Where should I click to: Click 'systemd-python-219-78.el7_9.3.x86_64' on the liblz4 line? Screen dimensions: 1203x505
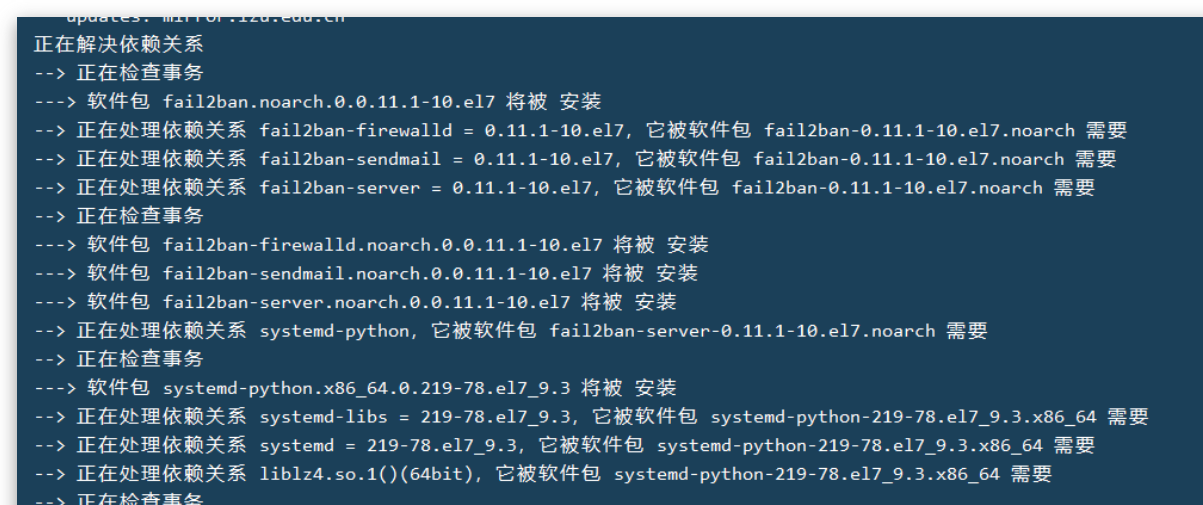[806, 474]
